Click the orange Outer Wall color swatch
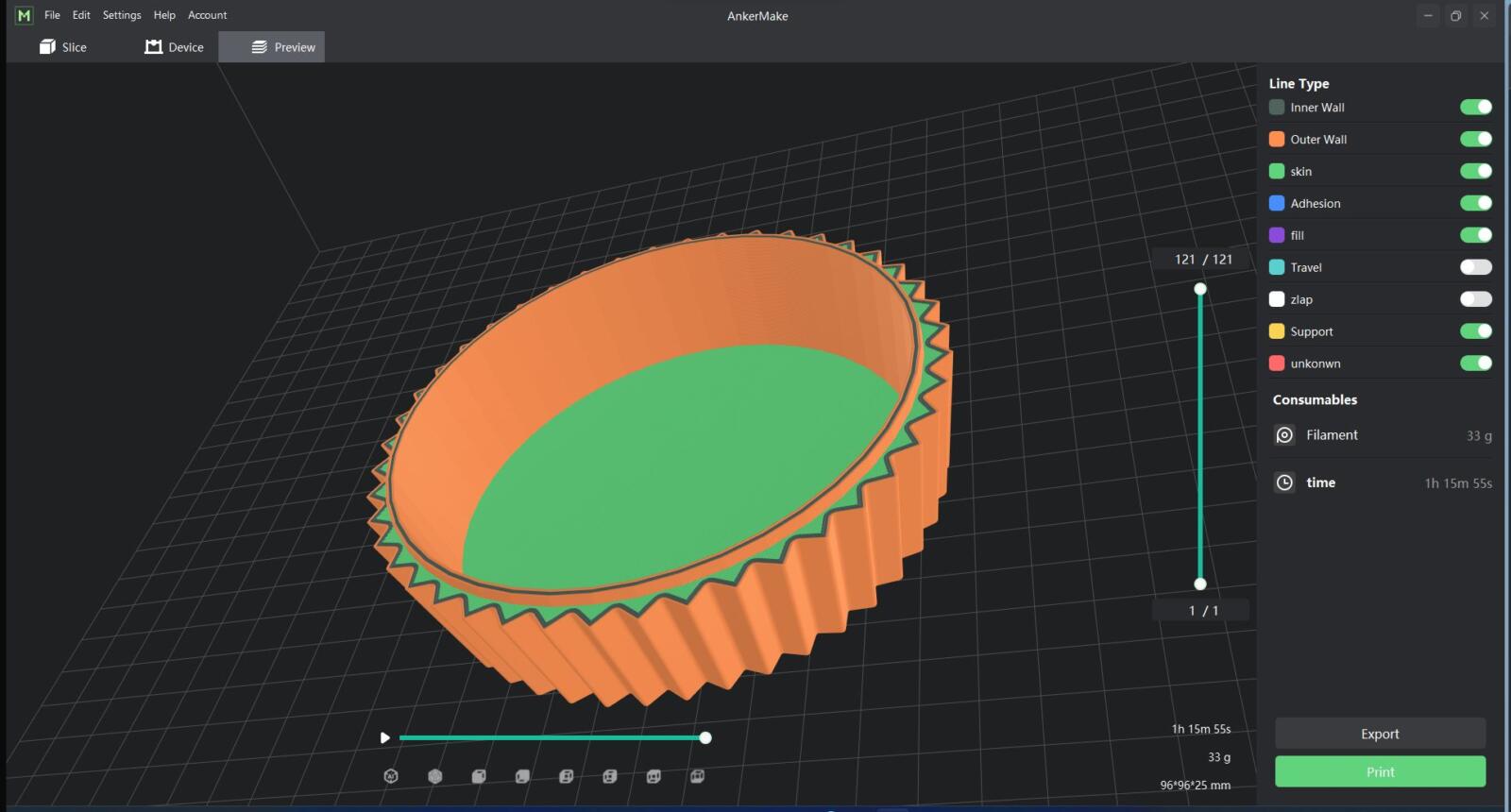Screen dimensions: 1511x812 point(1277,139)
